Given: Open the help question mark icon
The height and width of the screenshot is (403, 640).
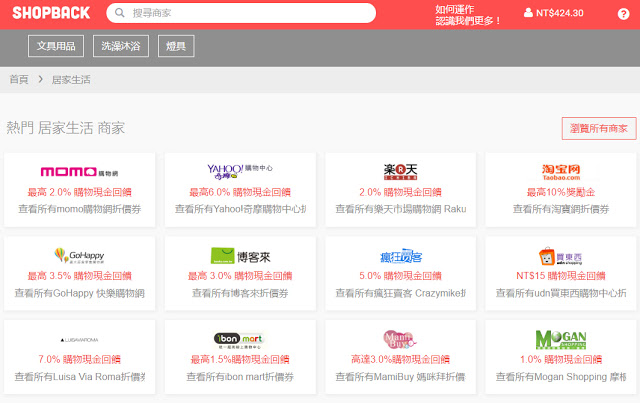Looking at the screenshot, I should 623,13.
